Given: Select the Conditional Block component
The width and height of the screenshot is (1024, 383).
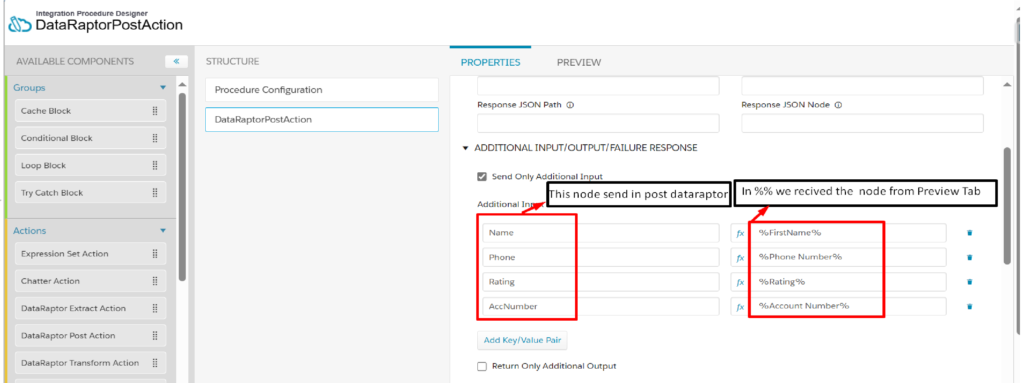Looking at the screenshot, I should (90, 138).
